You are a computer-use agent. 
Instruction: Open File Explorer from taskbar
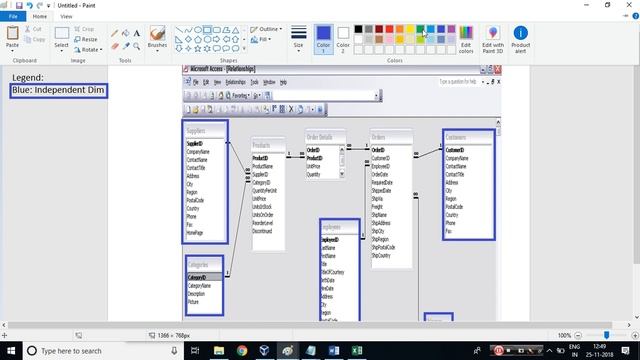click(x=219, y=351)
